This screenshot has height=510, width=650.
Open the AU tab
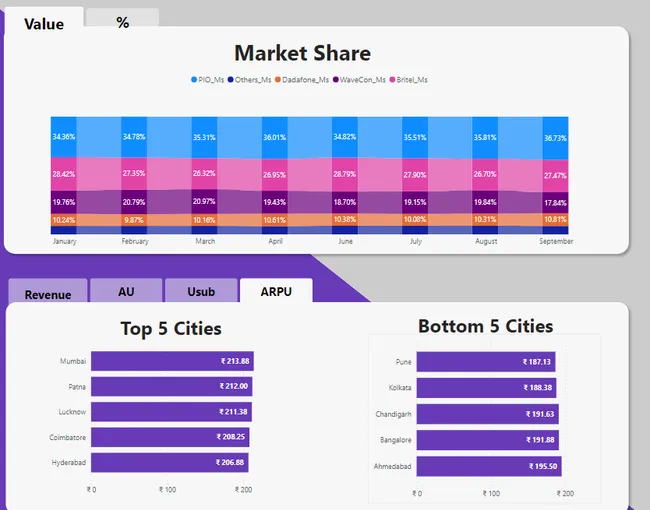tap(126, 290)
